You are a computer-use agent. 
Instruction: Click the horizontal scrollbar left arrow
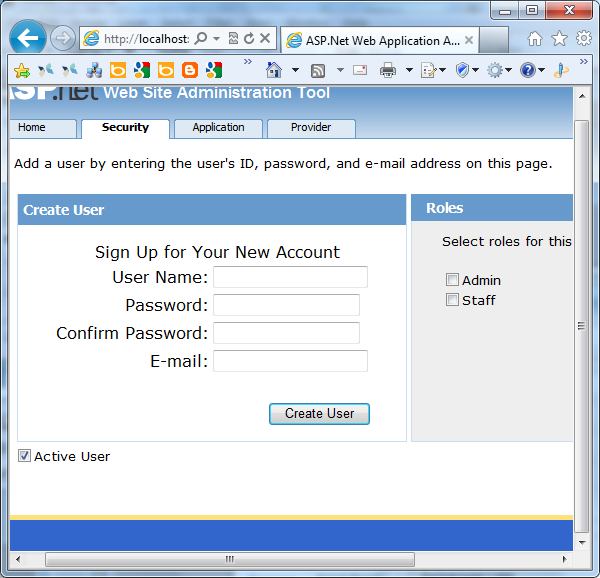tap(18, 559)
